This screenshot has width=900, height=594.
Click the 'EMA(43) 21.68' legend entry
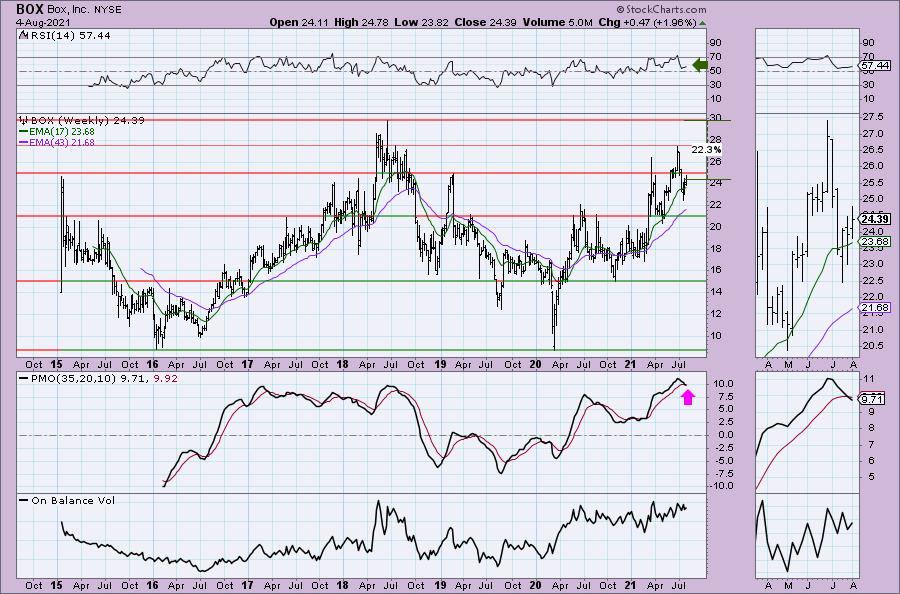coord(57,142)
